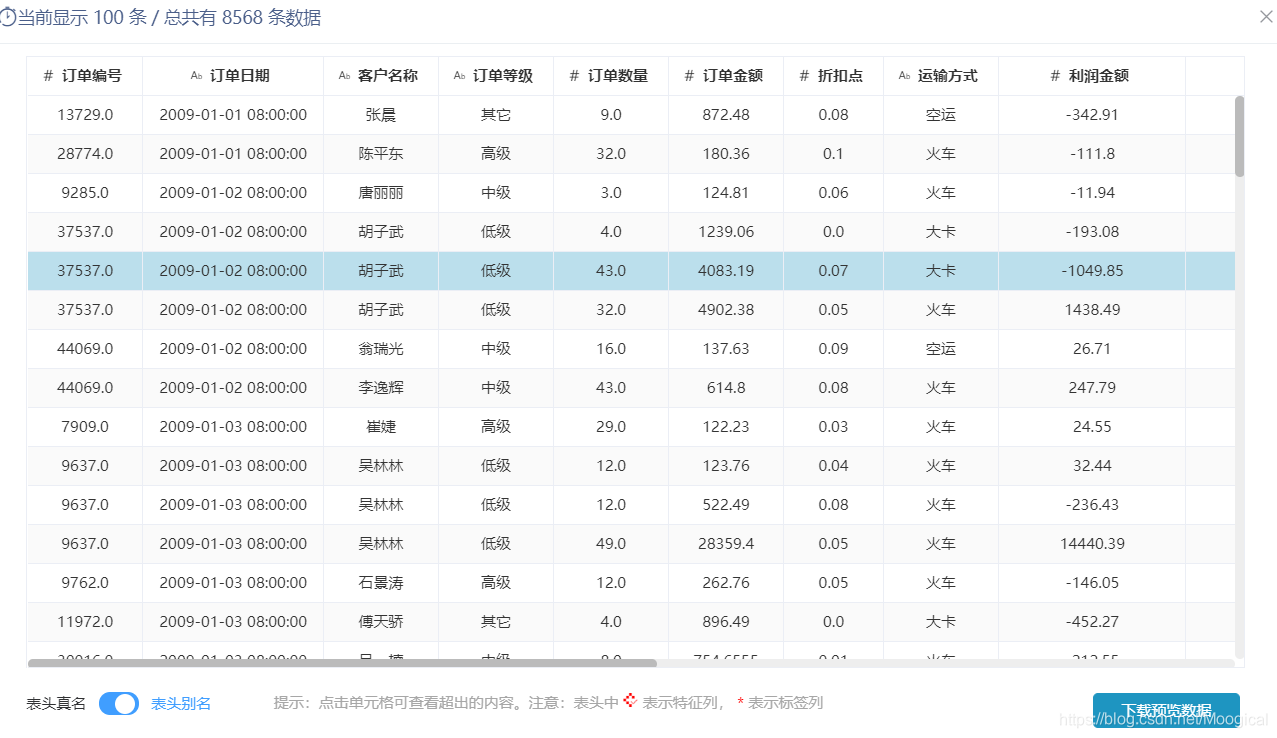Image resolution: width=1277 pixels, height=738 pixels.
Task: Click order amount cell 28359.4
Action: [726, 544]
